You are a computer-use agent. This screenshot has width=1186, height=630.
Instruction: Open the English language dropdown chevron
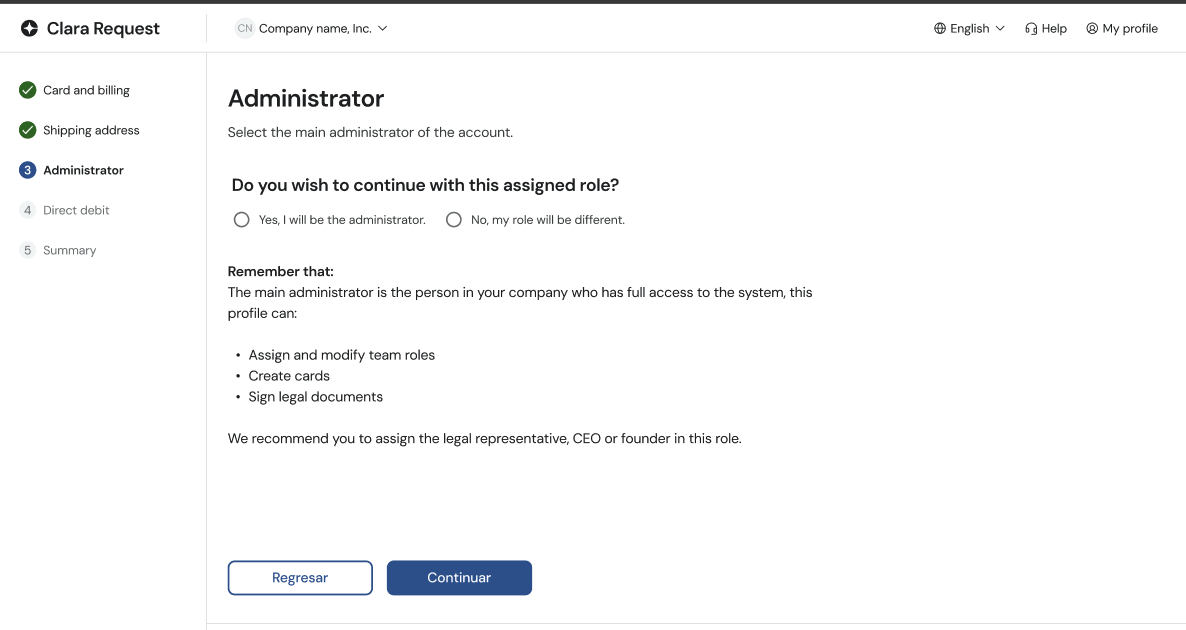click(x=1000, y=29)
